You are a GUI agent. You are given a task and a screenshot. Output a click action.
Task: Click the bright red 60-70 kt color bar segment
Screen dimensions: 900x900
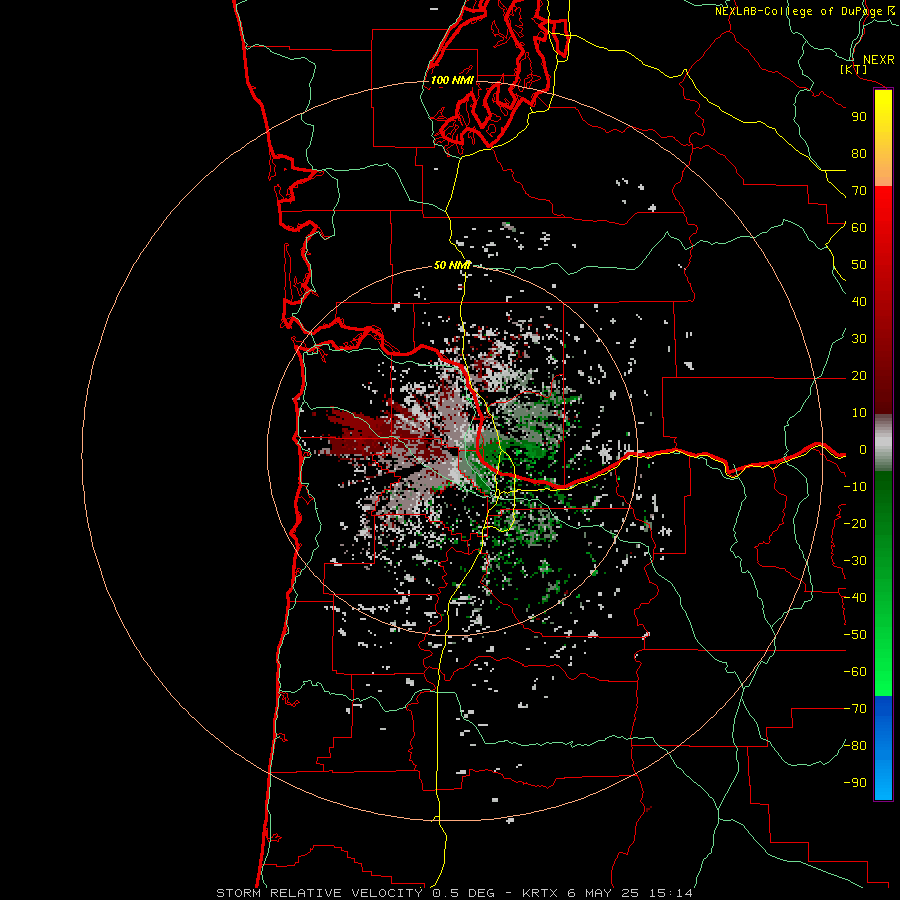point(883,210)
